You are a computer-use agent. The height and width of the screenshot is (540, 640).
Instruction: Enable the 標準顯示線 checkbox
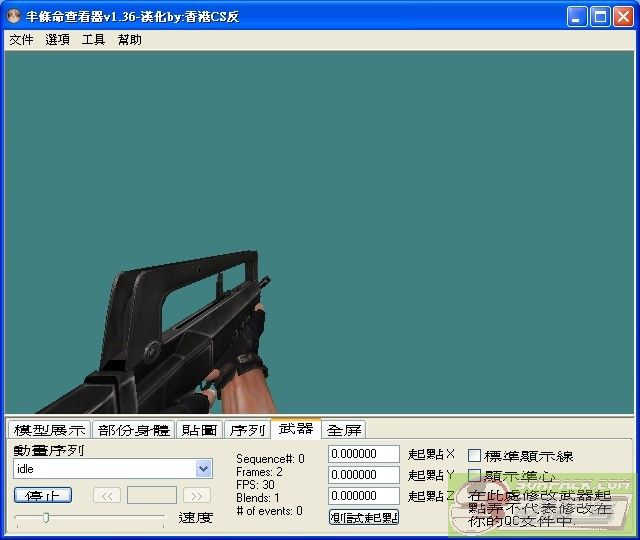[x=475, y=456]
